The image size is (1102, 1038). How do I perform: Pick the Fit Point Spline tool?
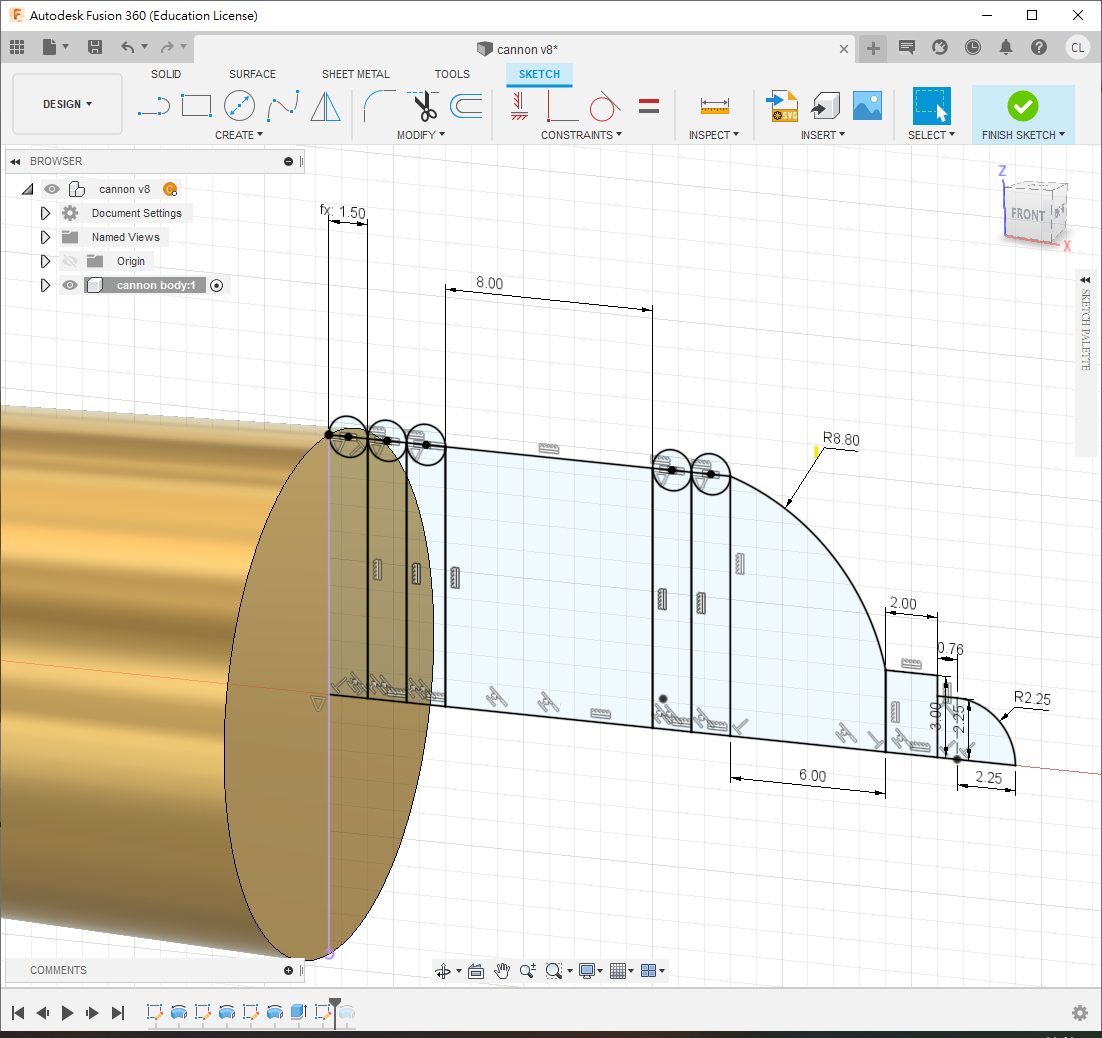point(282,105)
